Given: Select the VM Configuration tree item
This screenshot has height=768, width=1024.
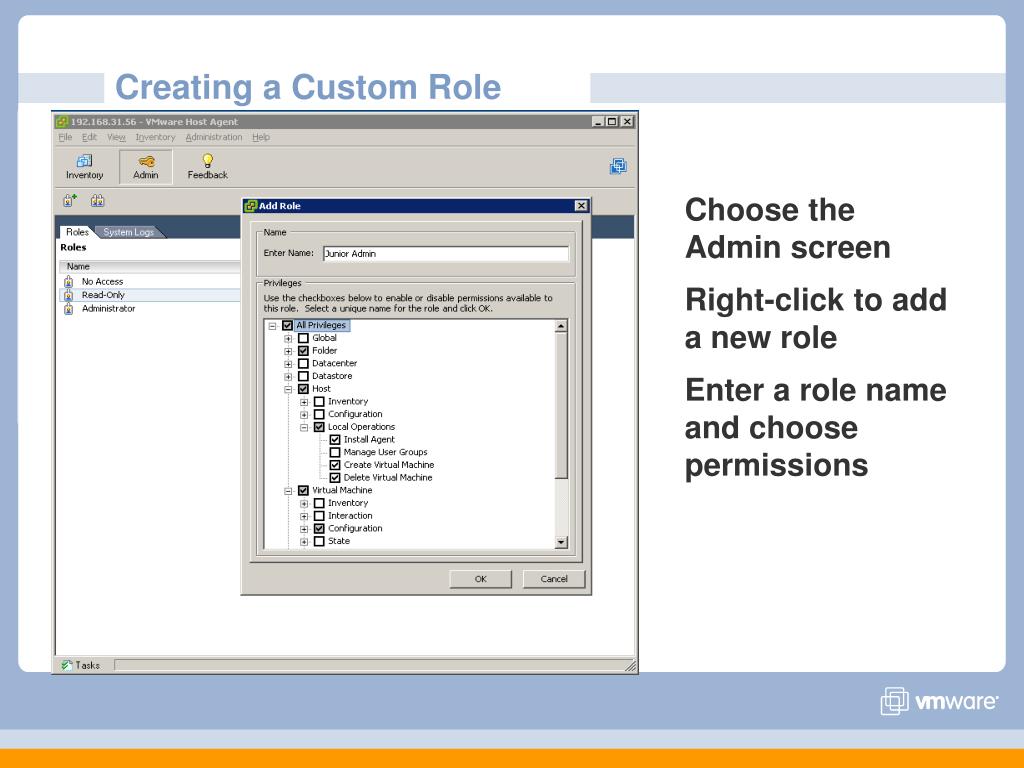Looking at the screenshot, I should [x=355, y=528].
